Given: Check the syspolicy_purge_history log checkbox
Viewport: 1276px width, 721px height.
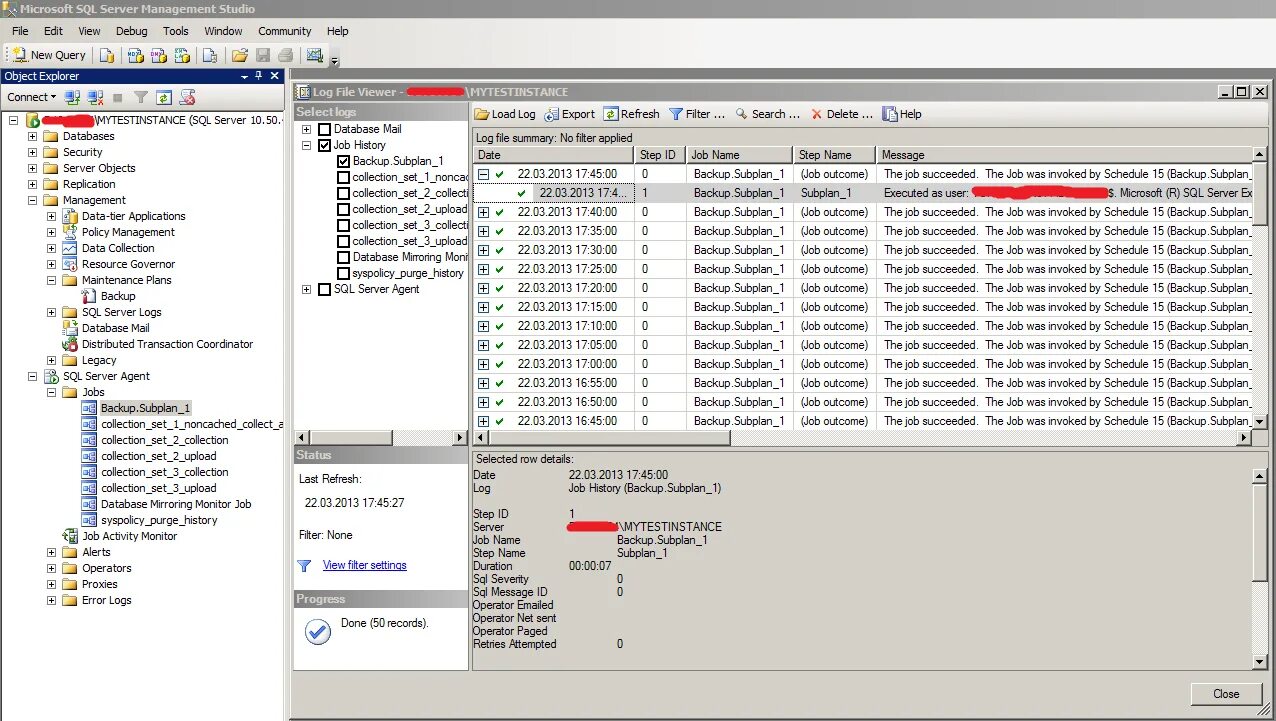Looking at the screenshot, I should 343,273.
